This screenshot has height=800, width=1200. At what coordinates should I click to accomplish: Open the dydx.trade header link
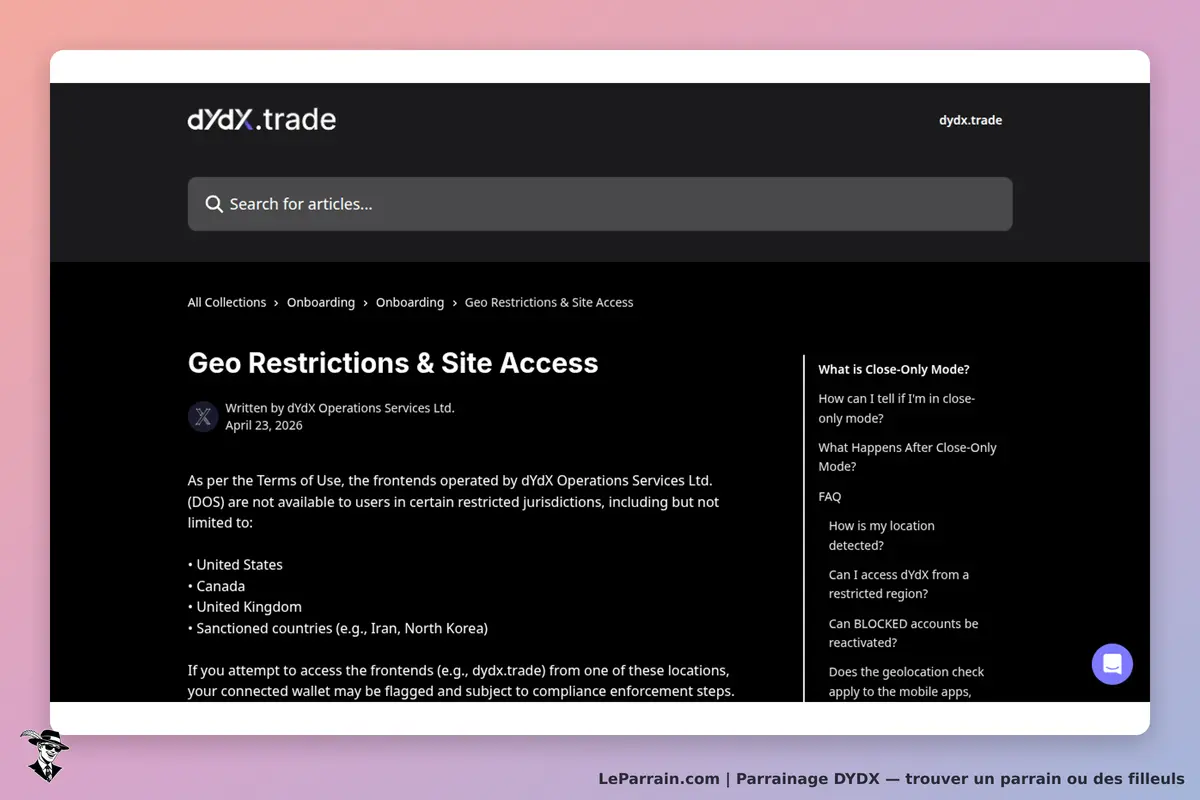click(x=970, y=120)
